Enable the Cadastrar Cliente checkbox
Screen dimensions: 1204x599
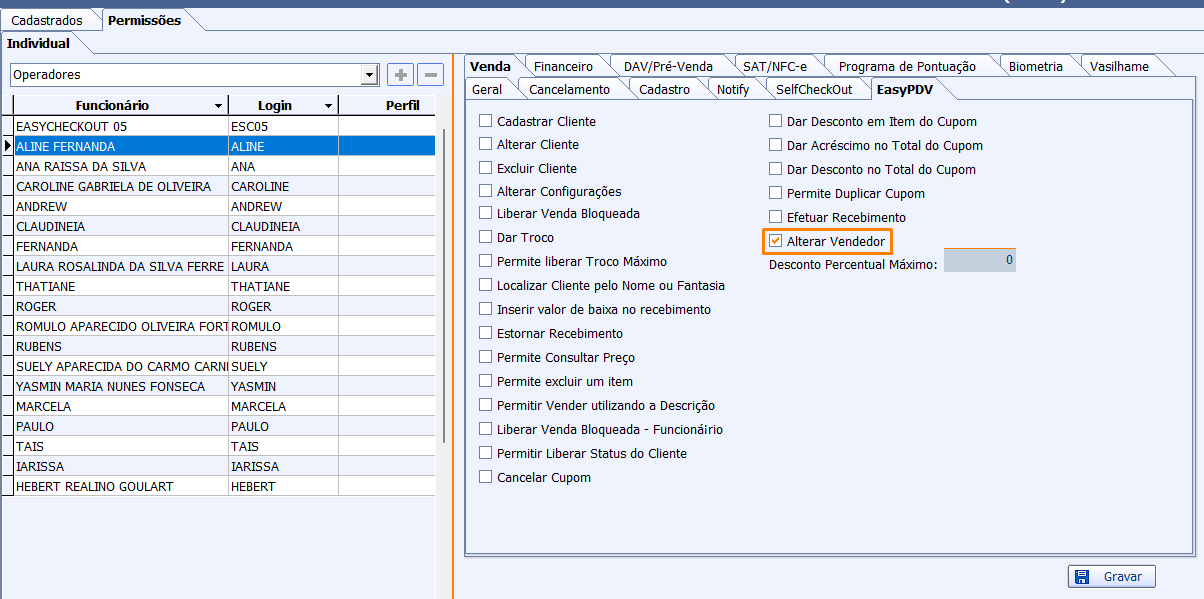point(486,121)
